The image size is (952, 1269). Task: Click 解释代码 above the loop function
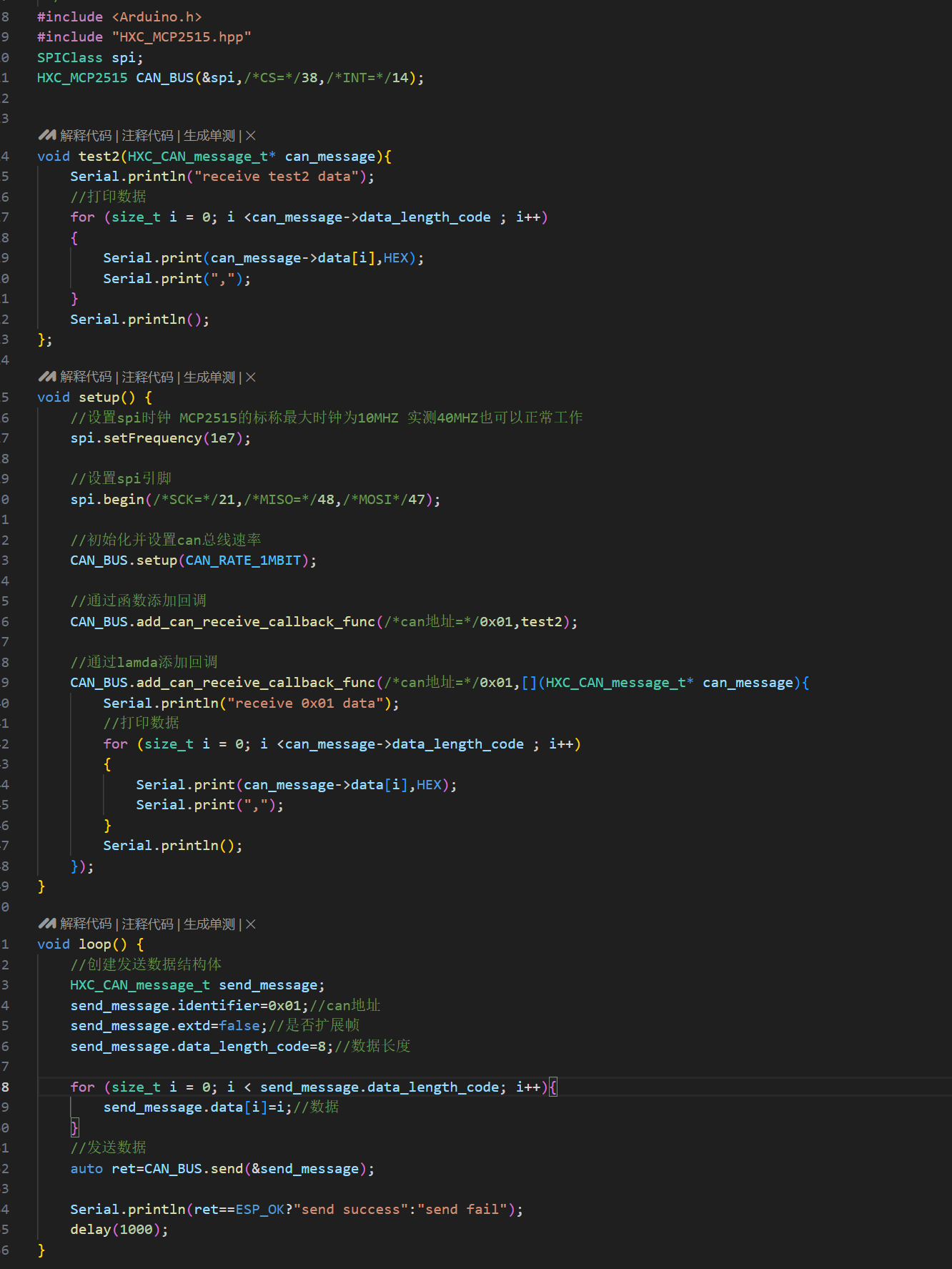(86, 924)
